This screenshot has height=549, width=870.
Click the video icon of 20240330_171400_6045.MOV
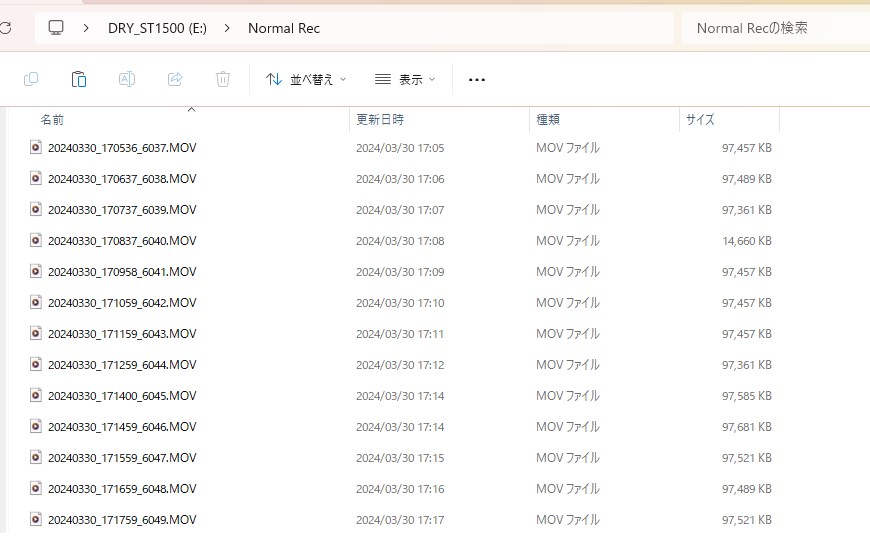36,395
